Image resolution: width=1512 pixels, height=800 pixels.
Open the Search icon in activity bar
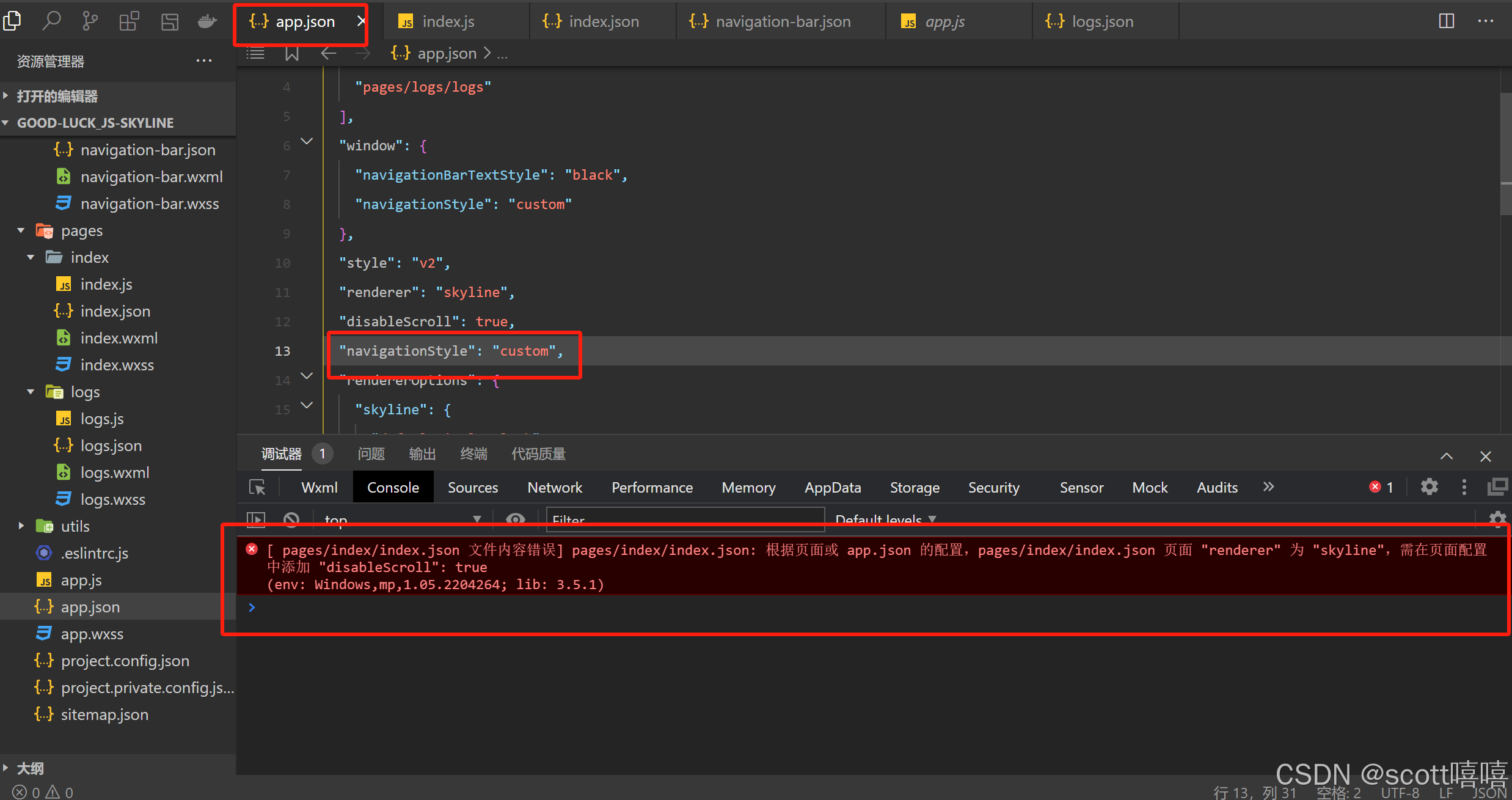click(51, 21)
